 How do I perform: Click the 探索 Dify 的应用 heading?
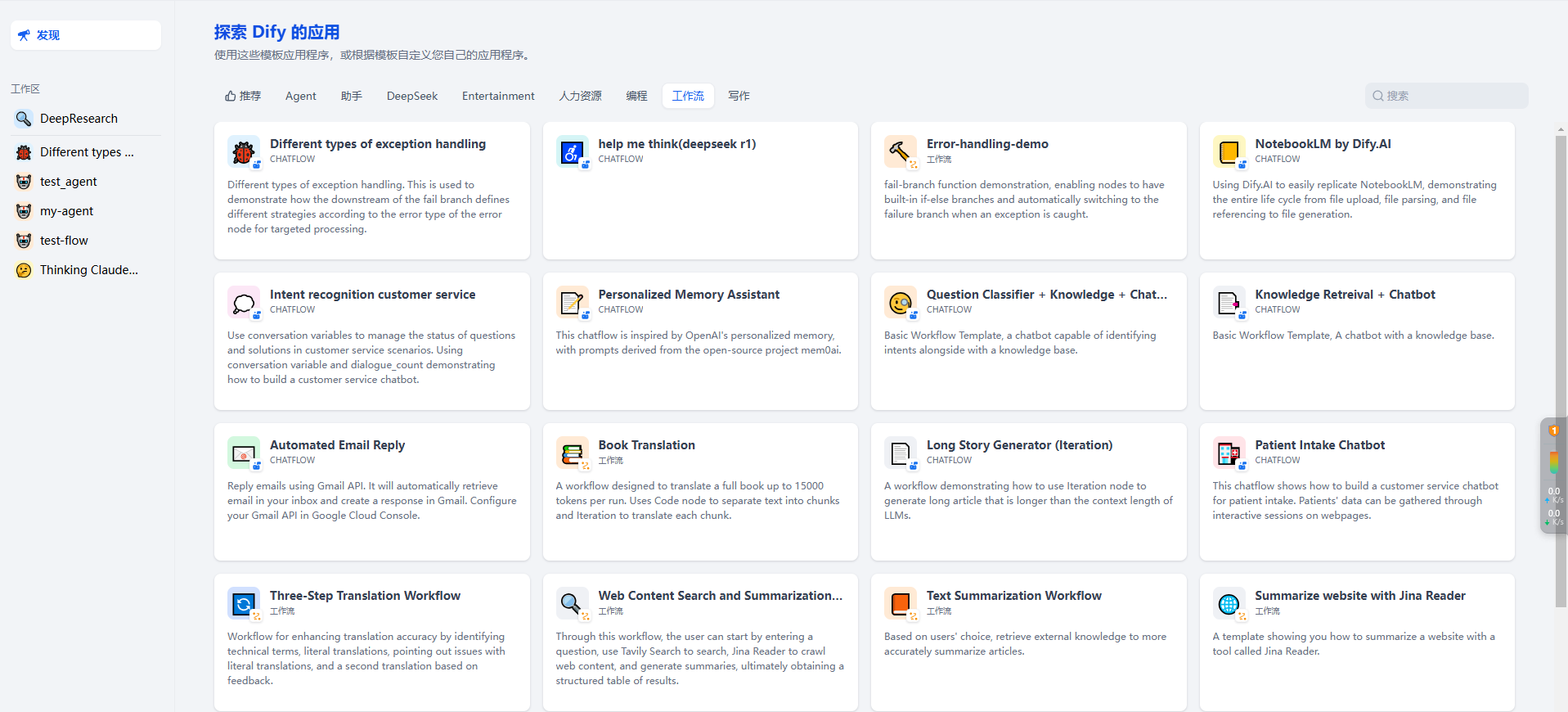tap(276, 32)
